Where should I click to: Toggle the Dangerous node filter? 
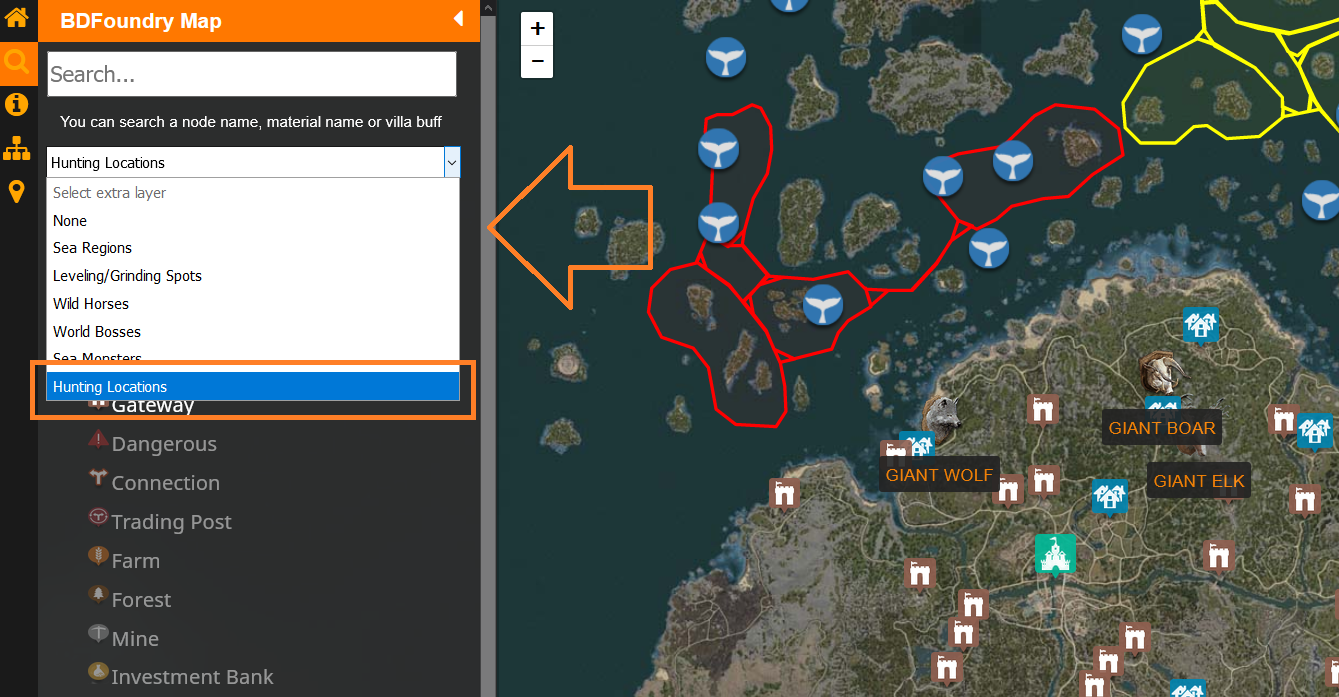click(152, 444)
